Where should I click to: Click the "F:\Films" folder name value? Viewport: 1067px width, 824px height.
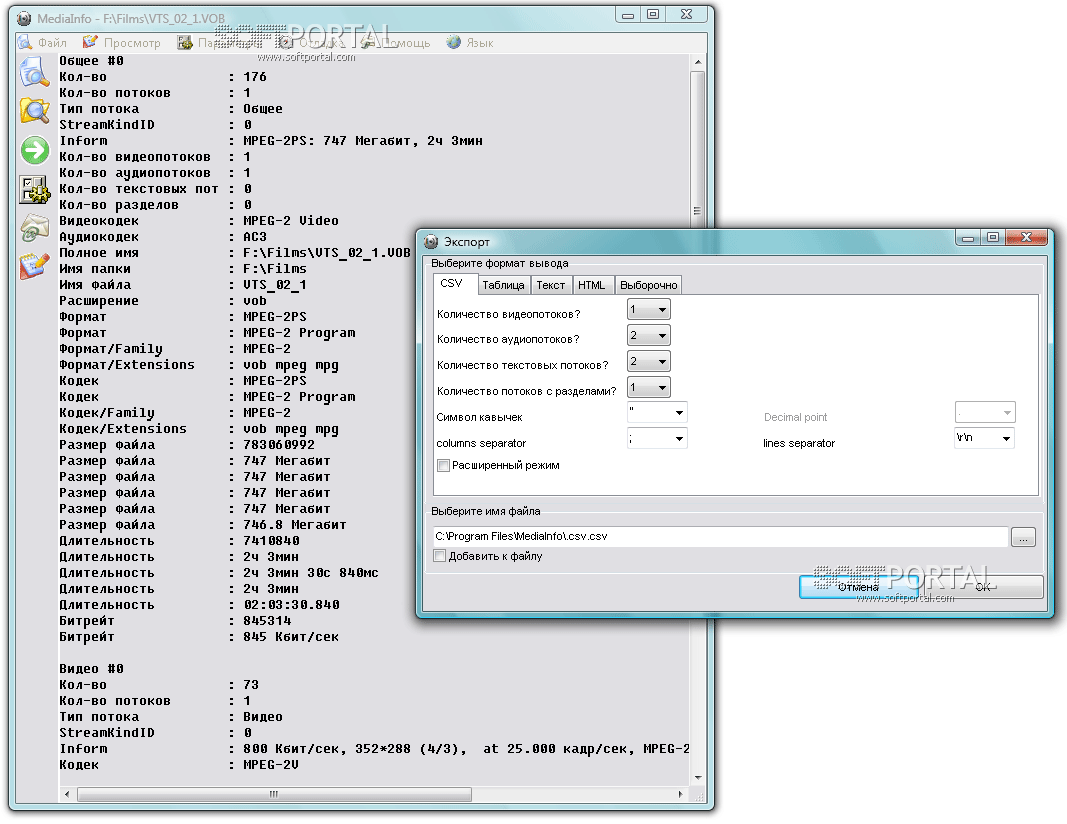click(x=275, y=269)
